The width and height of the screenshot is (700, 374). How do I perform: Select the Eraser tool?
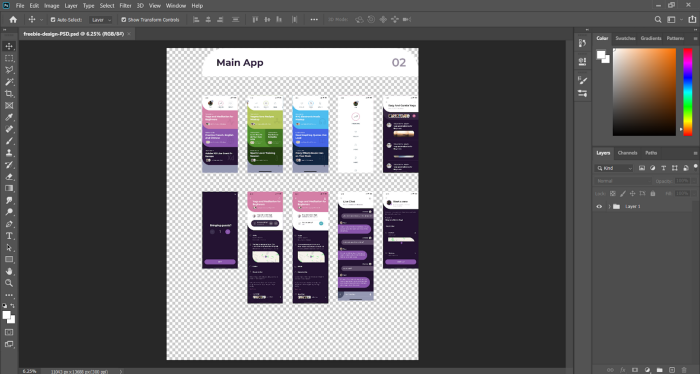[x=9, y=177]
